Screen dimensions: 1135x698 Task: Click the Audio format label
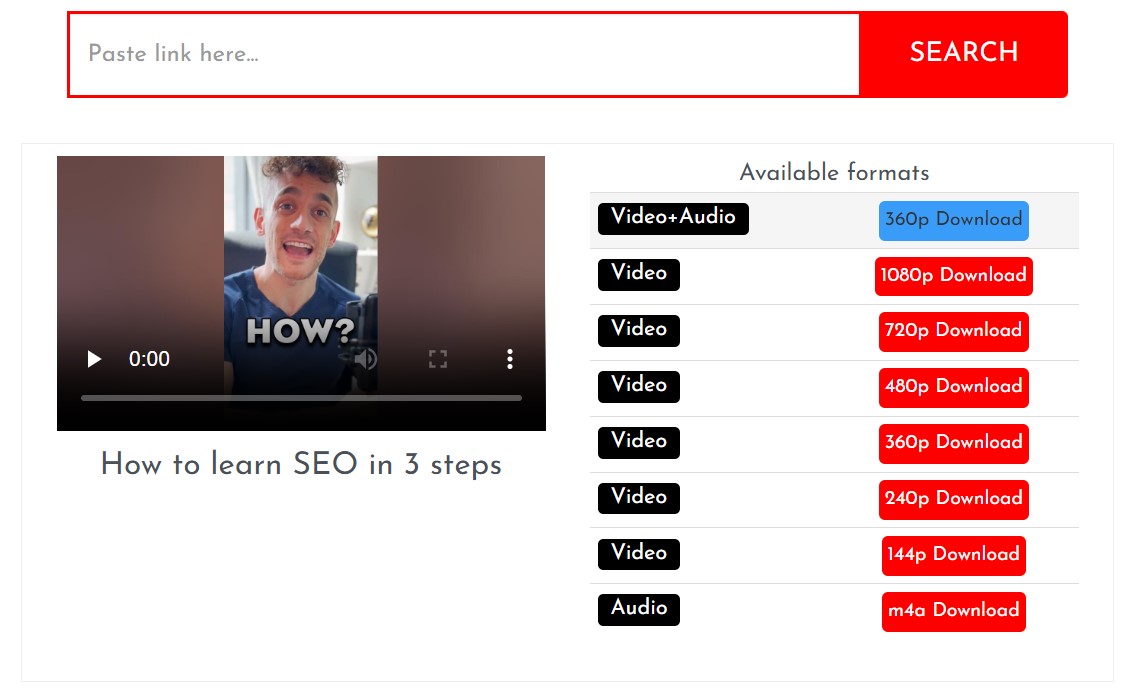638,609
